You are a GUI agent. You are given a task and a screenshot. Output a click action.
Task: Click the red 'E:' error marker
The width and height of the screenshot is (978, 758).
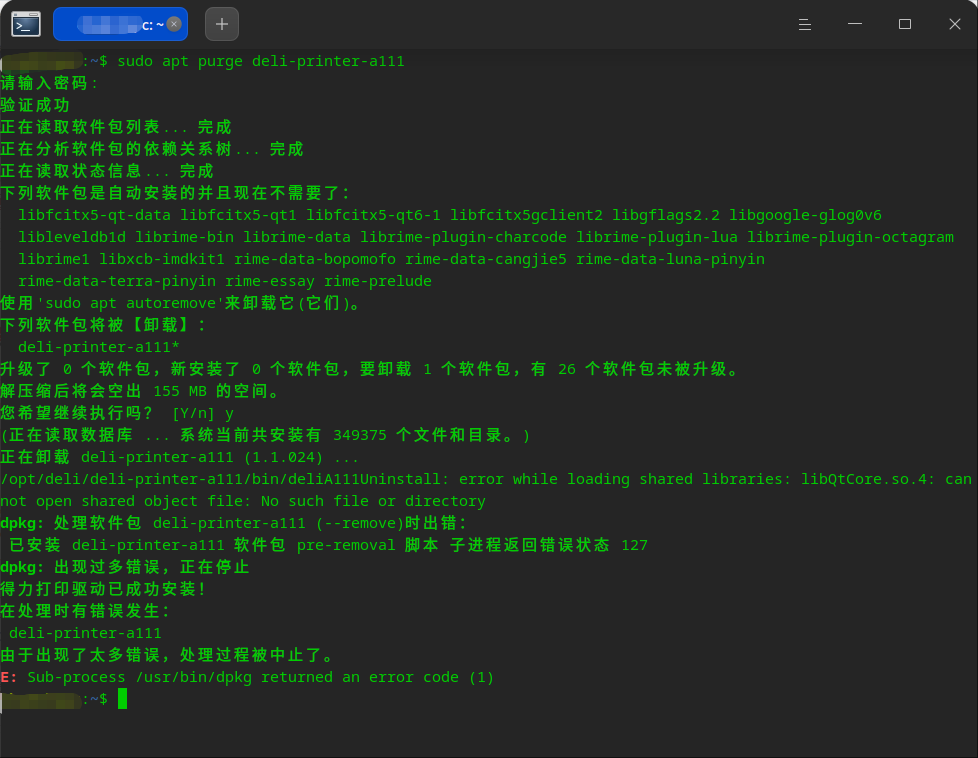[9, 677]
